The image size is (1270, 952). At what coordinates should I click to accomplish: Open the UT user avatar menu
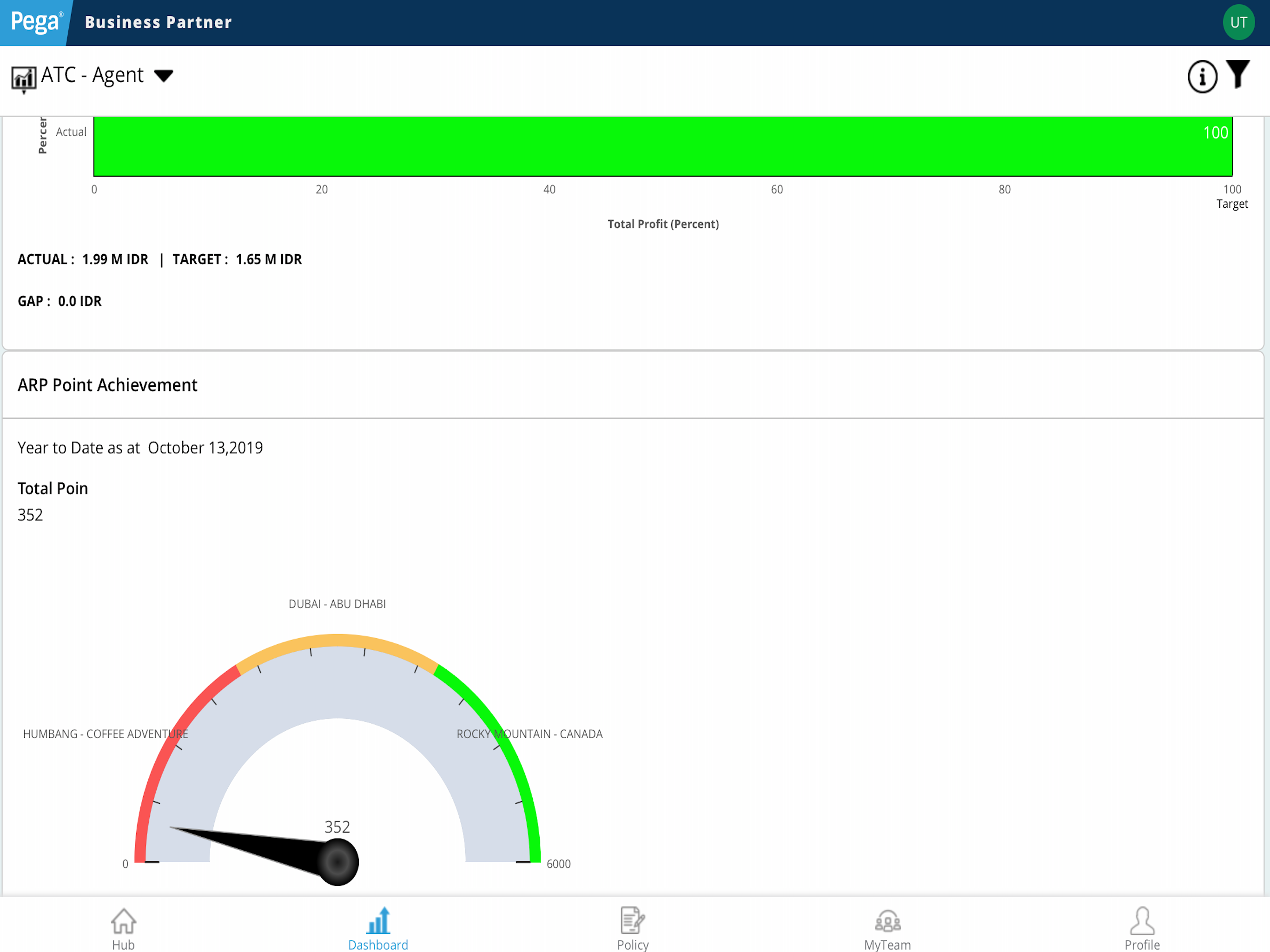click(1238, 22)
